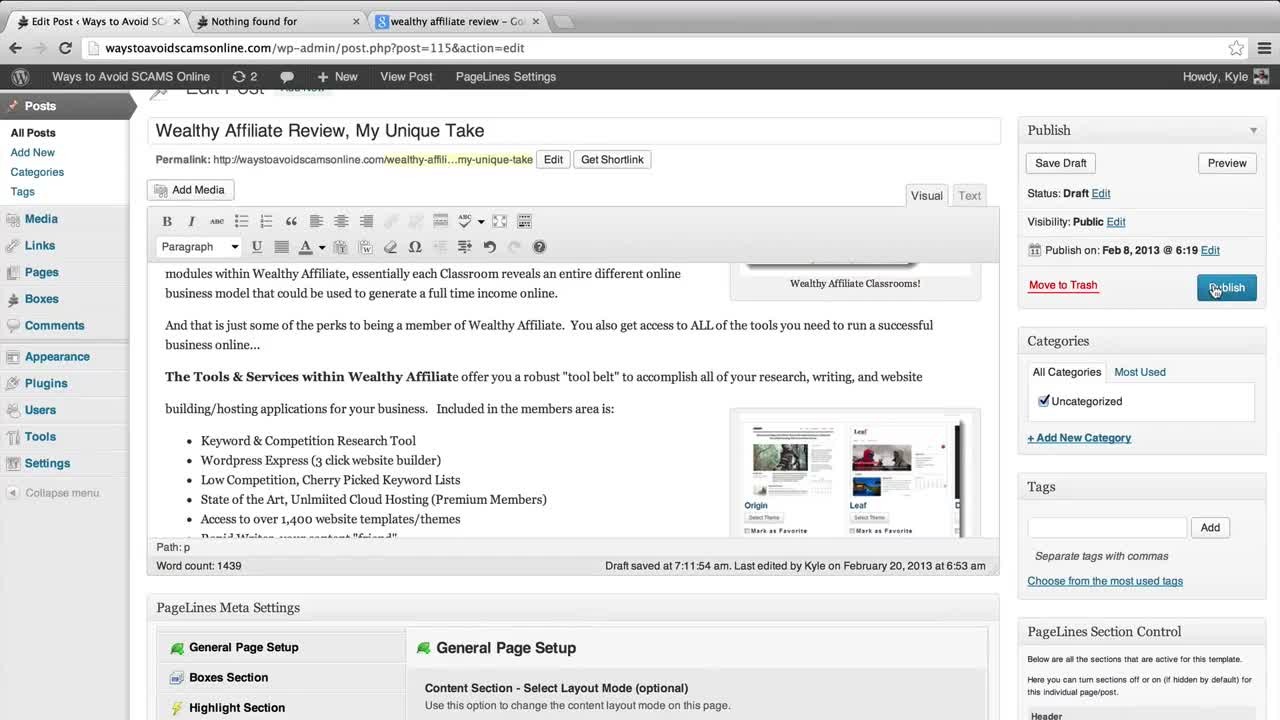Uncheck the Uncategorized category
This screenshot has width=1280, height=720.
click(x=1044, y=401)
